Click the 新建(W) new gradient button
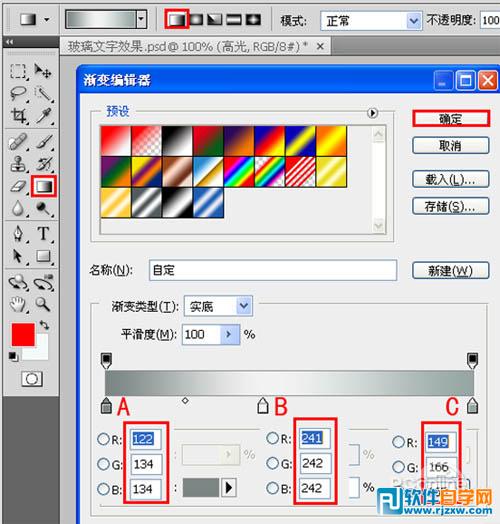 pyautogui.click(x=451, y=270)
